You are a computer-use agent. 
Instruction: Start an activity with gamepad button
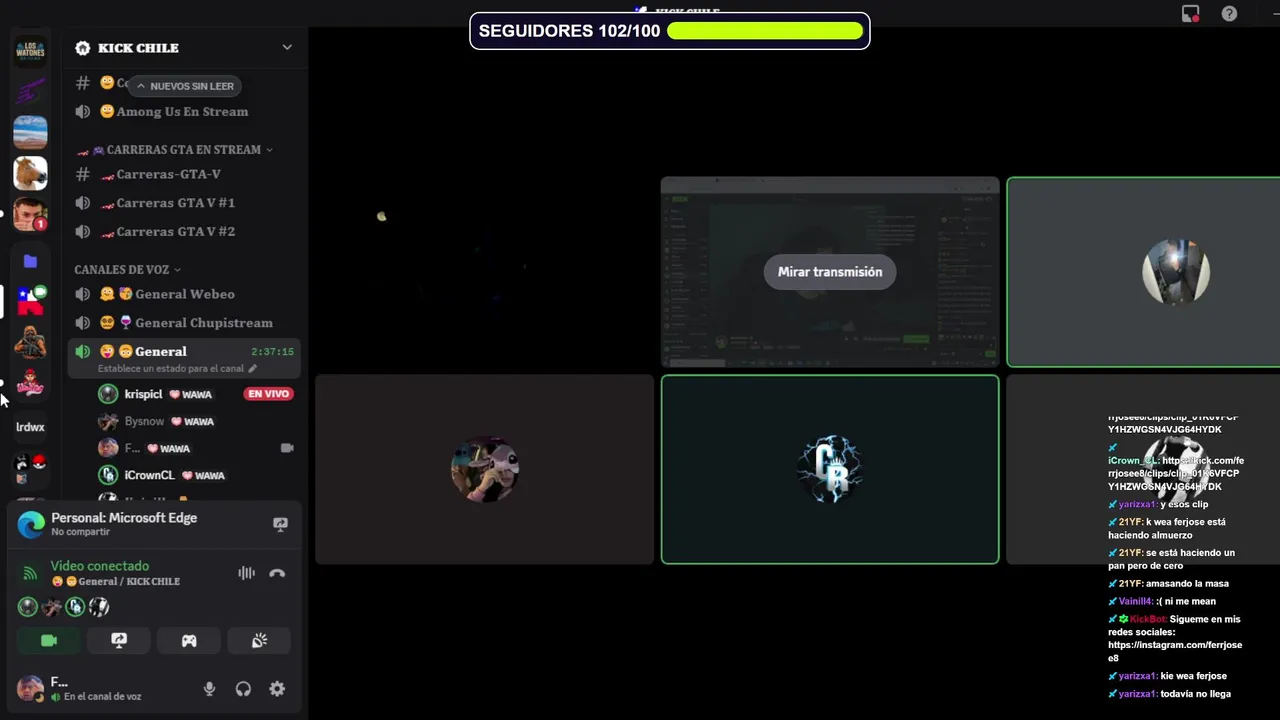click(x=189, y=640)
